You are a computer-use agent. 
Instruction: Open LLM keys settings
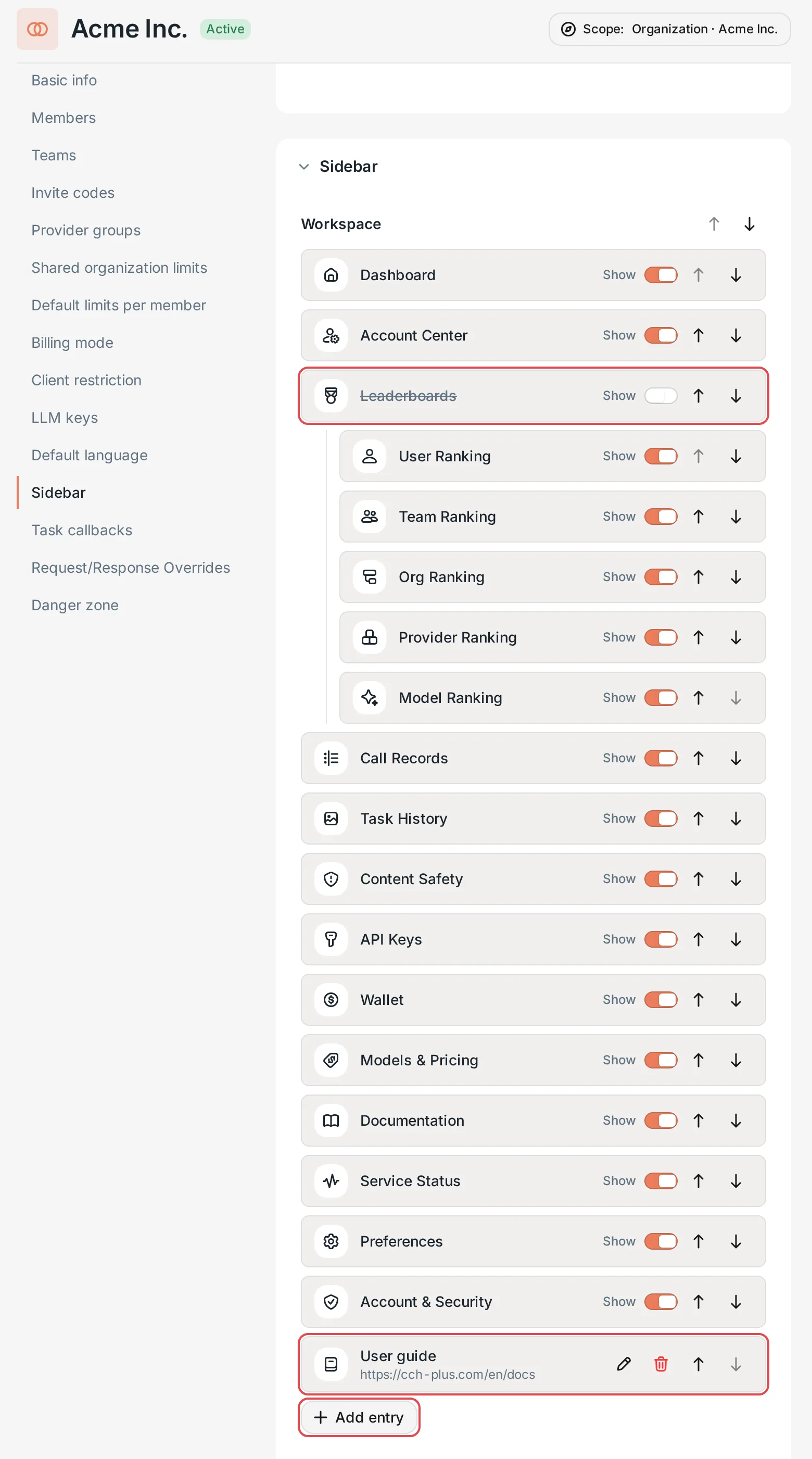(x=65, y=418)
